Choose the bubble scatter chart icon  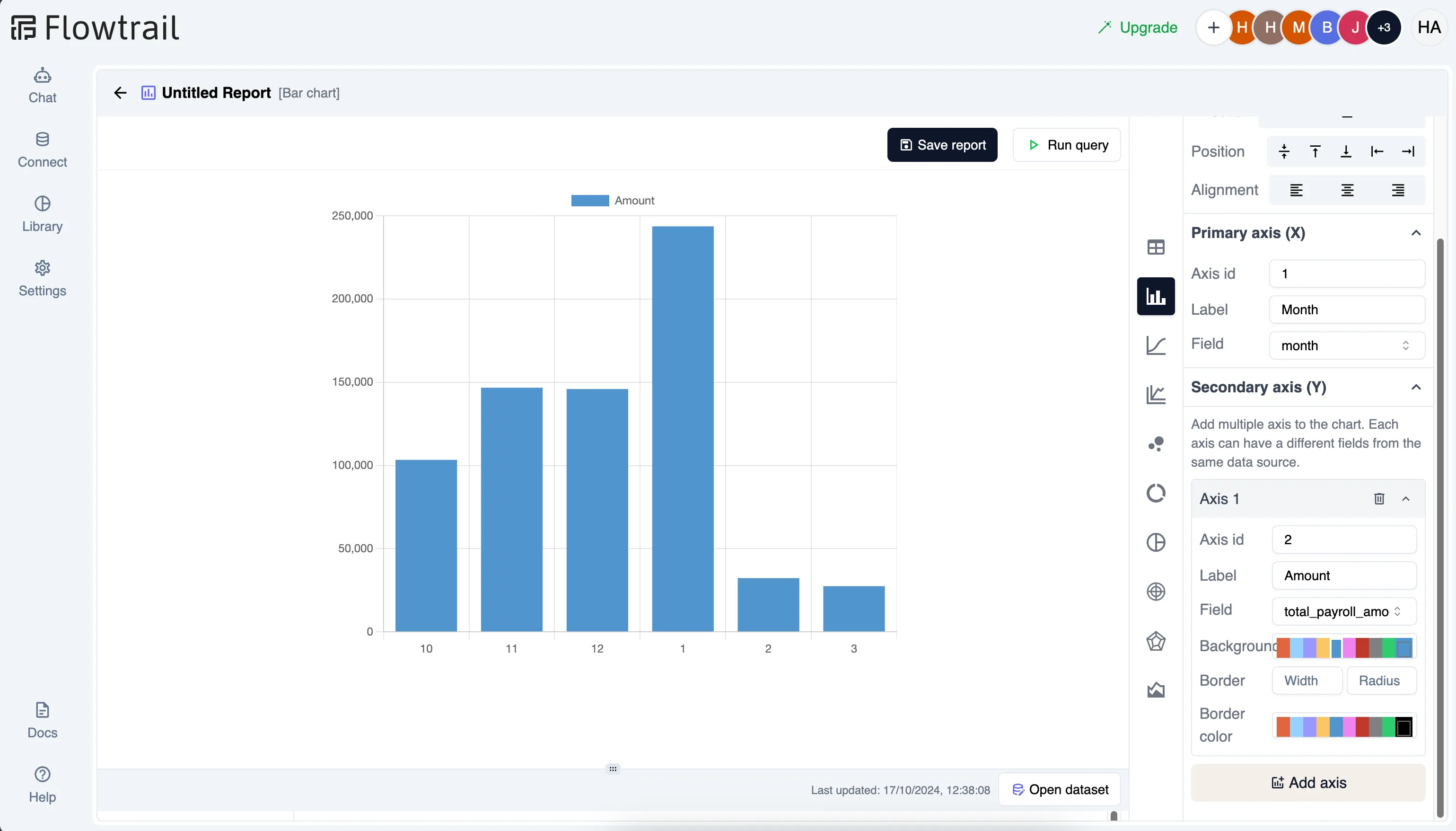1156,444
